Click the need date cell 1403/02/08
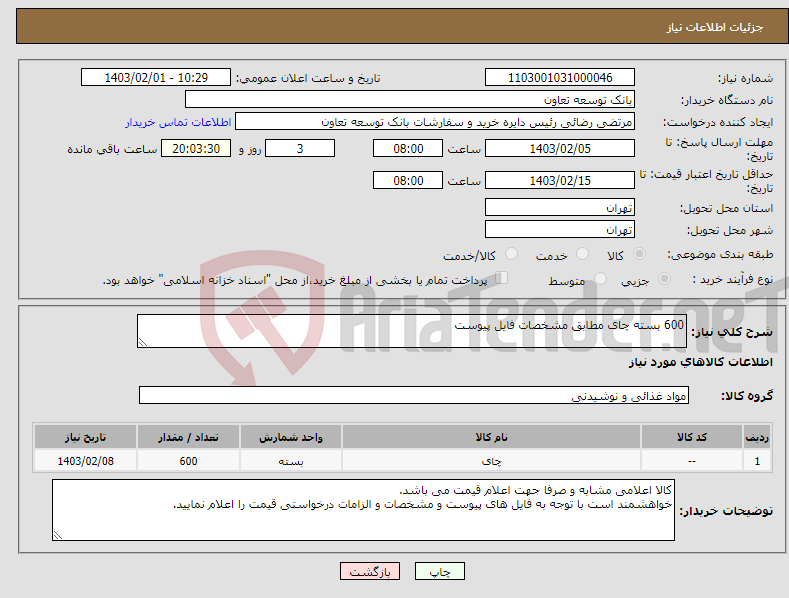789x598 pixels. [x=86, y=461]
